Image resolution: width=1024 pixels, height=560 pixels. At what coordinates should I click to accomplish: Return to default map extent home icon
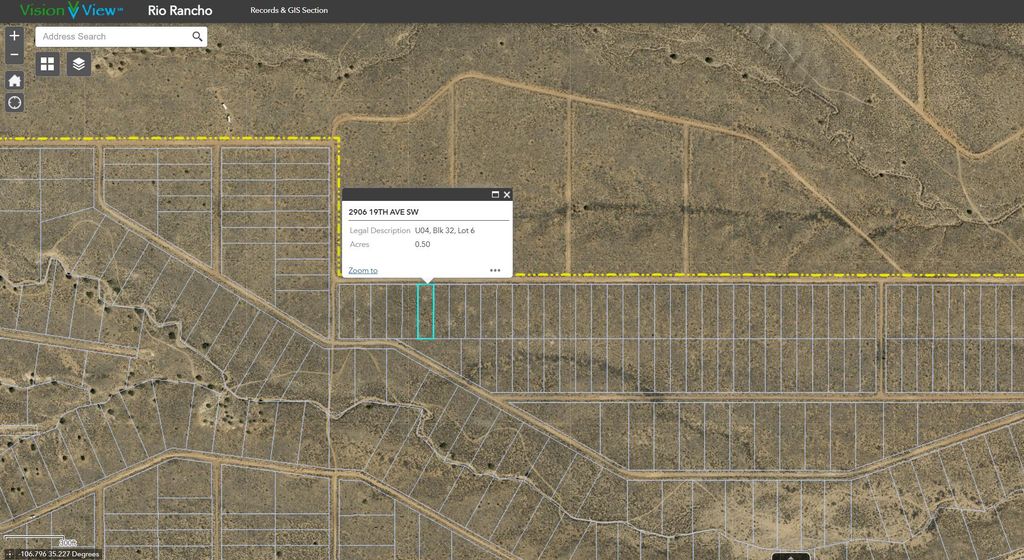pyautogui.click(x=14, y=80)
